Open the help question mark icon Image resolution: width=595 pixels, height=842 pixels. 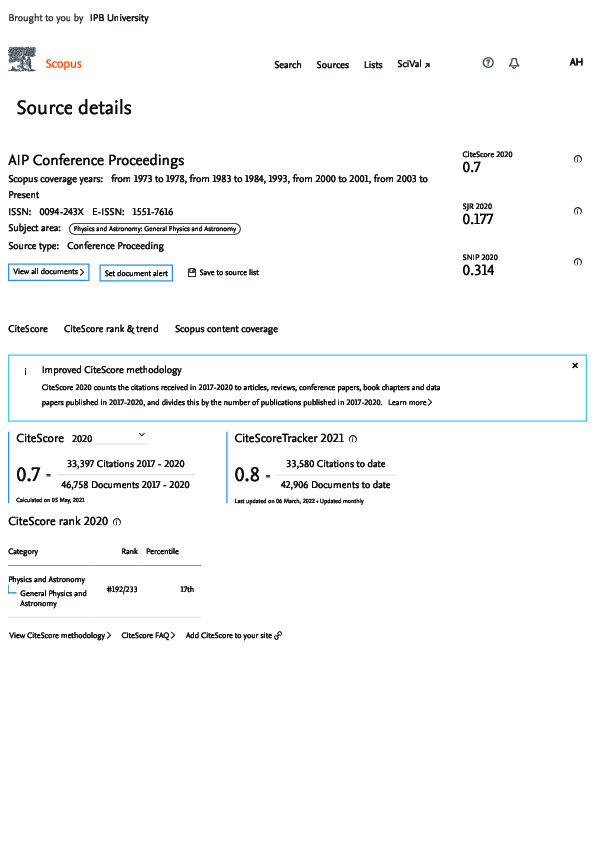pos(488,63)
